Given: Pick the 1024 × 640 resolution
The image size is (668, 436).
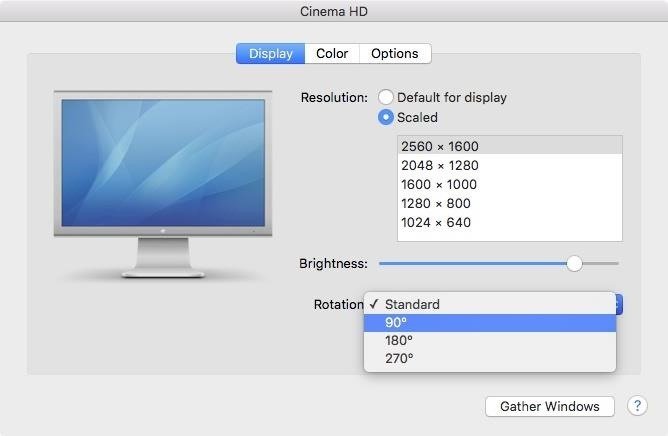Looking at the screenshot, I should [510, 222].
